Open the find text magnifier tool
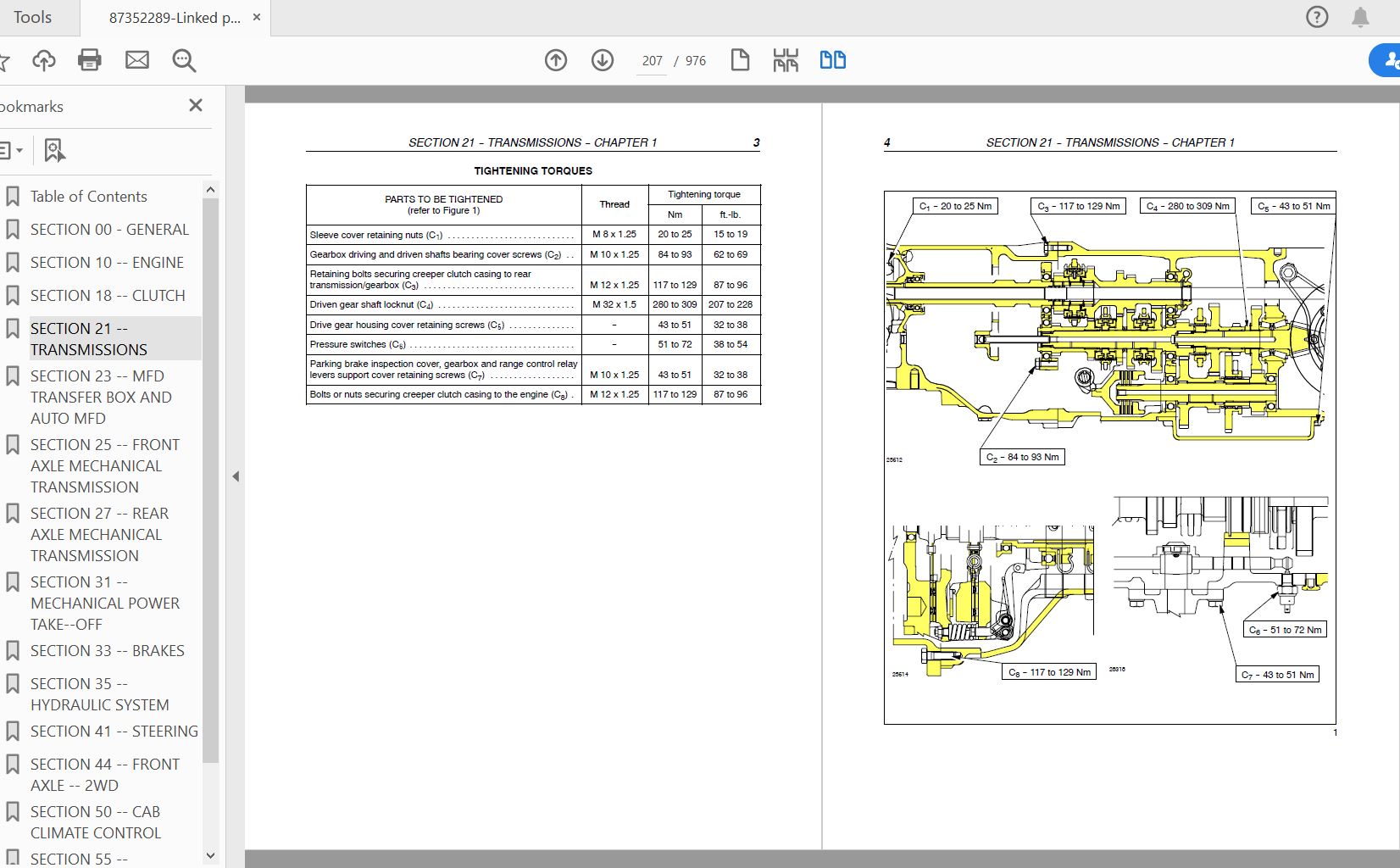 coord(184,60)
